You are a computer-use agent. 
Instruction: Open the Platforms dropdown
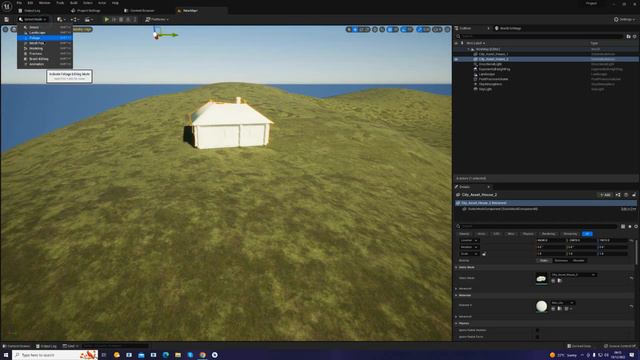point(157,19)
